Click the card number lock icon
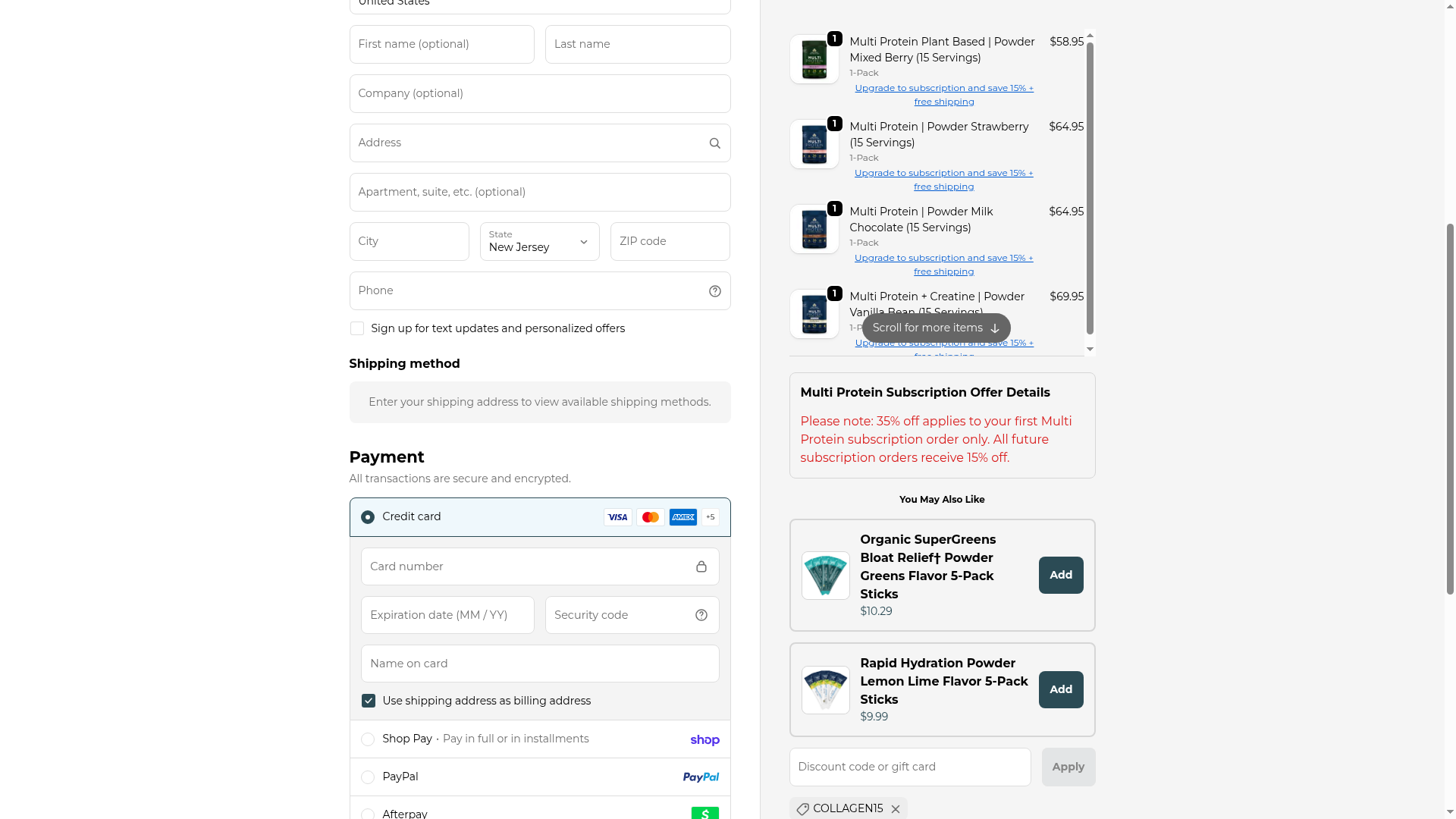Screen dimensions: 1456x819 pos(701,566)
